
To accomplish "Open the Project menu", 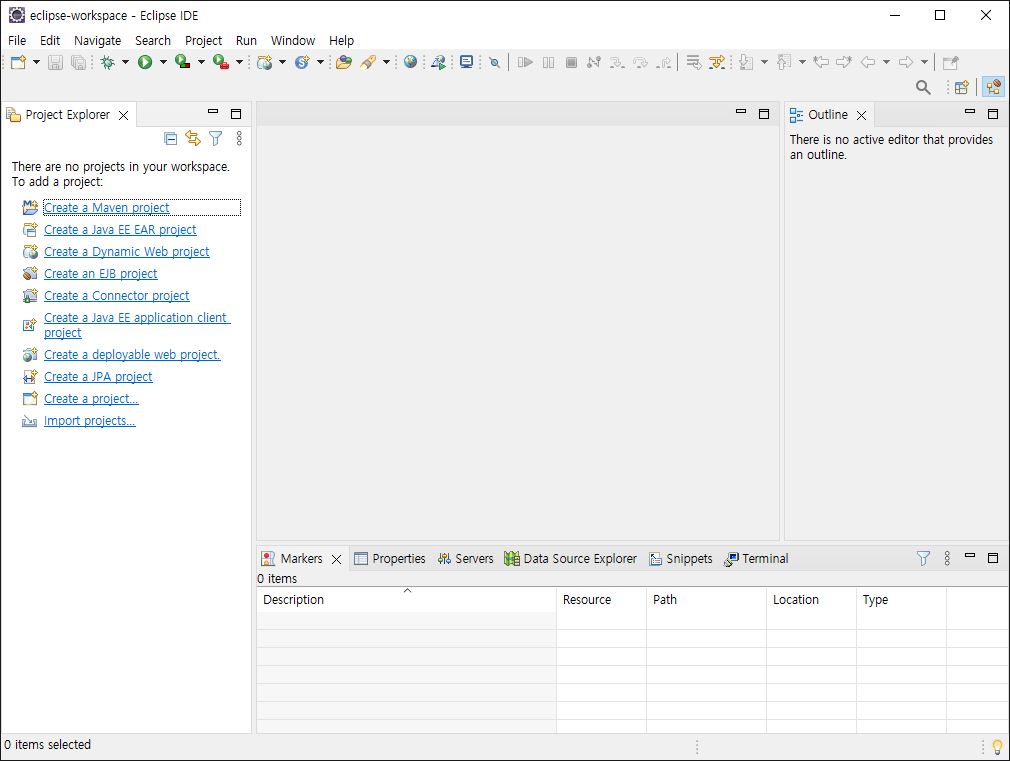I will [x=204, y=41].
